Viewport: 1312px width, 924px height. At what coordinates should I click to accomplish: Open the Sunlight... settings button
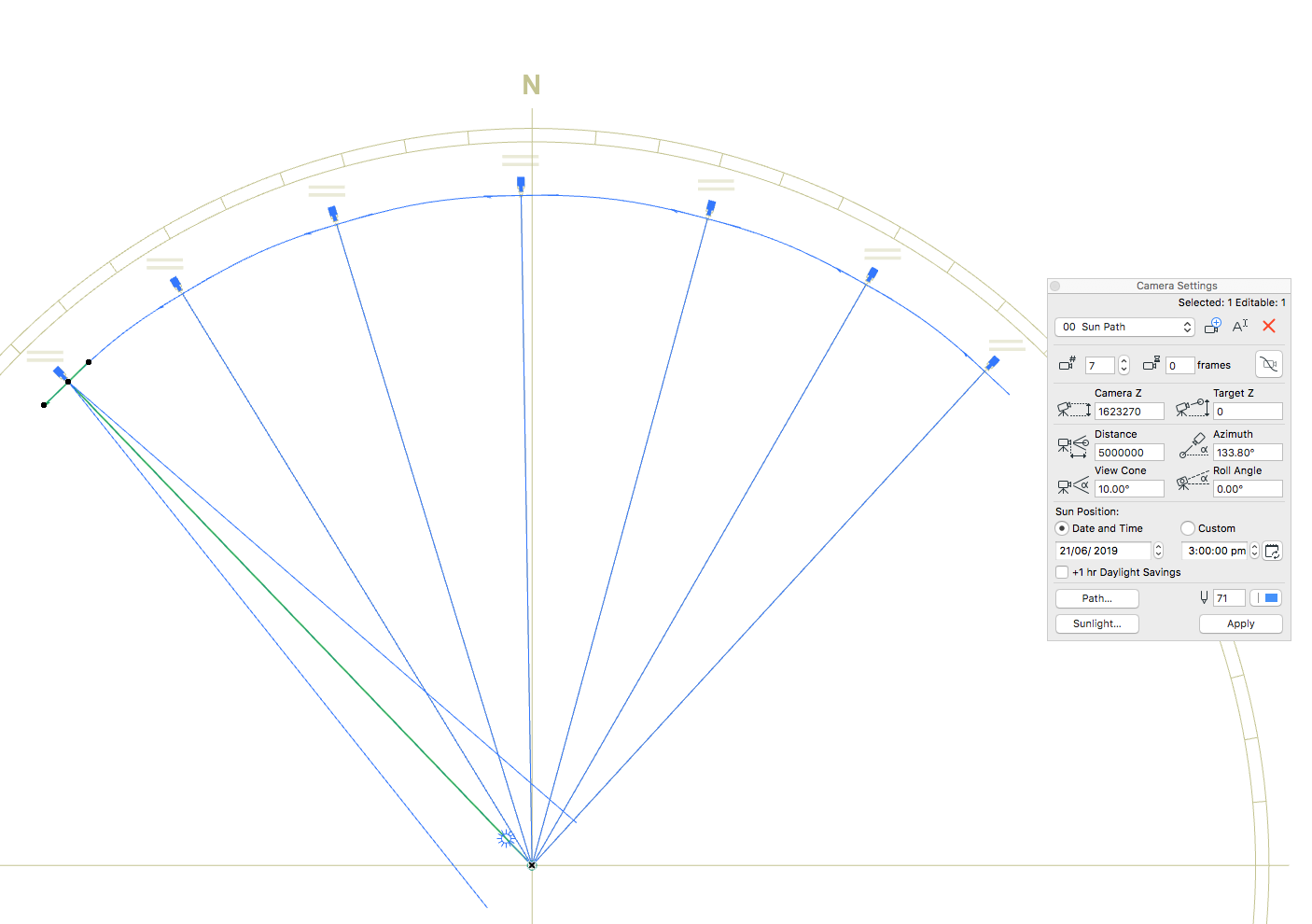click(1096, 623)
